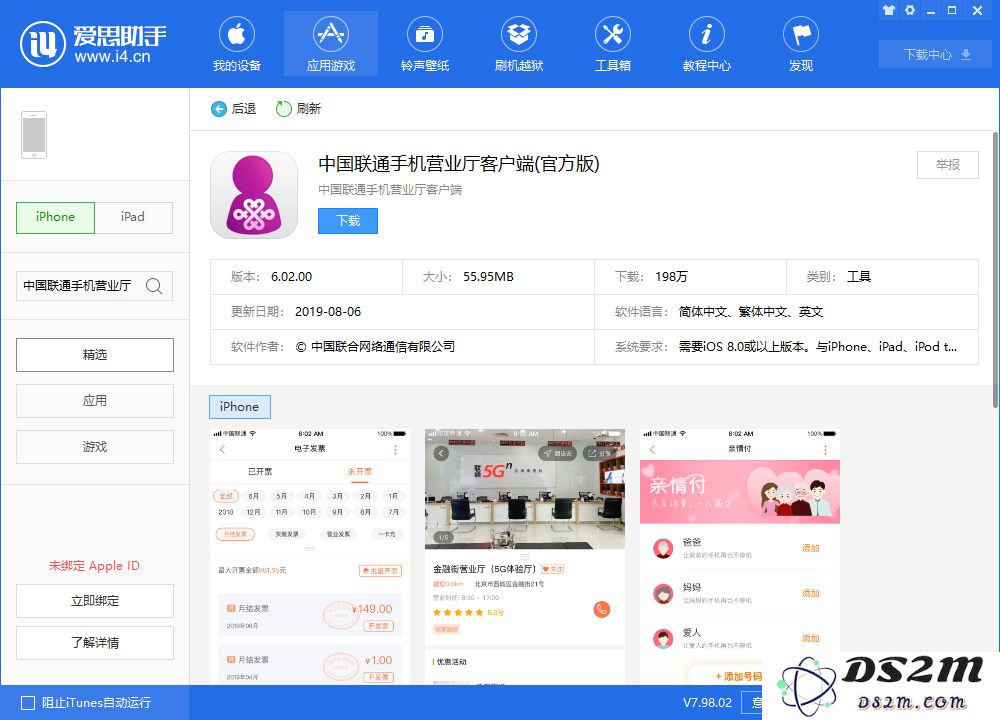Click the app title 中国联通手机营业厅客户端(官方版)
Screen dimensions: 1000x720
click(459, 164)
